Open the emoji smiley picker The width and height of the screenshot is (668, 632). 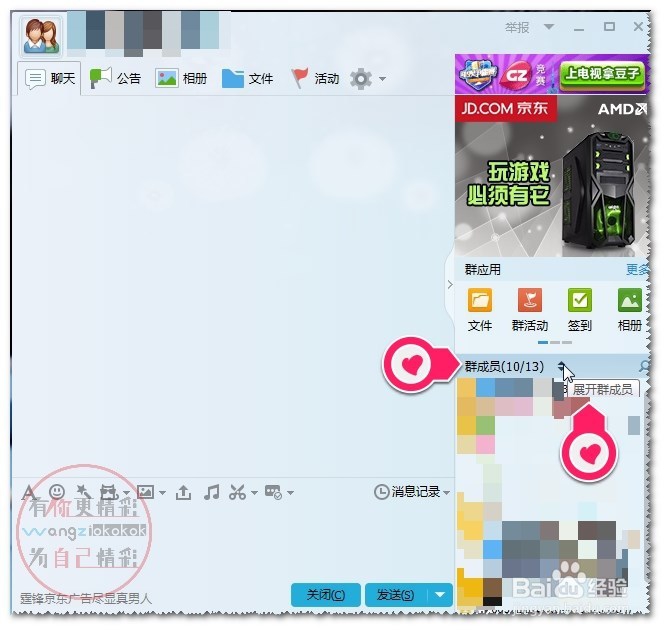[x=57, y=492]
